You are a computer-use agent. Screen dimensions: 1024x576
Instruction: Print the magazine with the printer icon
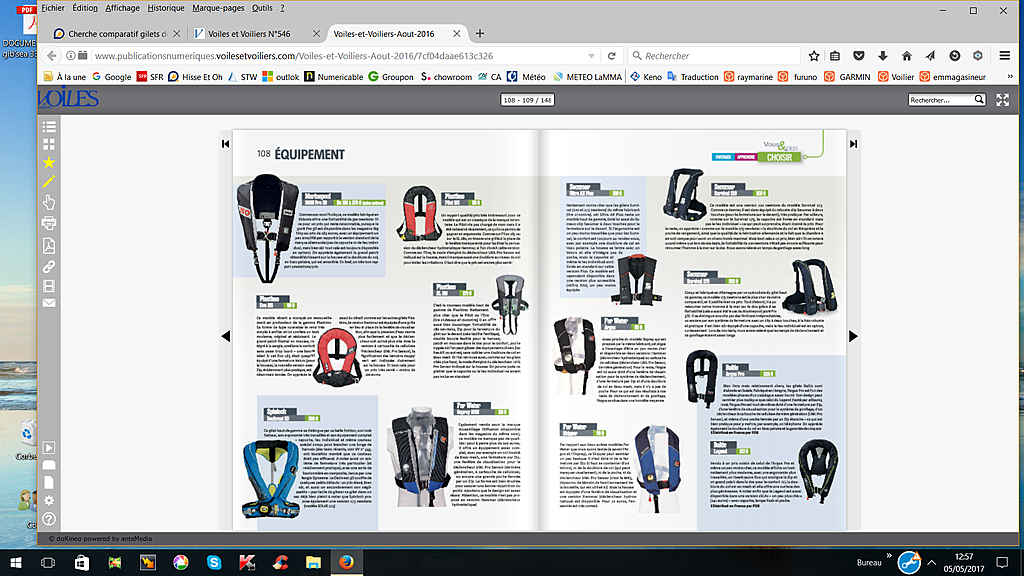pyautogui.click(x=49, y=223)
